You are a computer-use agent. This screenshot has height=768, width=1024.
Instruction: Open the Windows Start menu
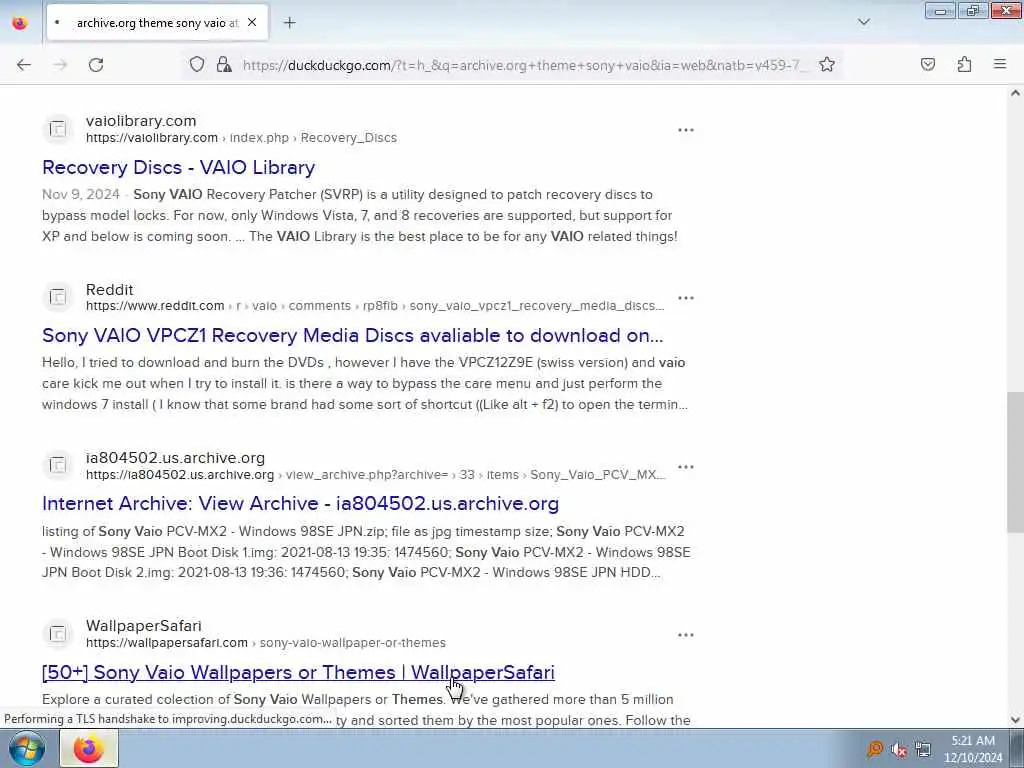point(27,748)
